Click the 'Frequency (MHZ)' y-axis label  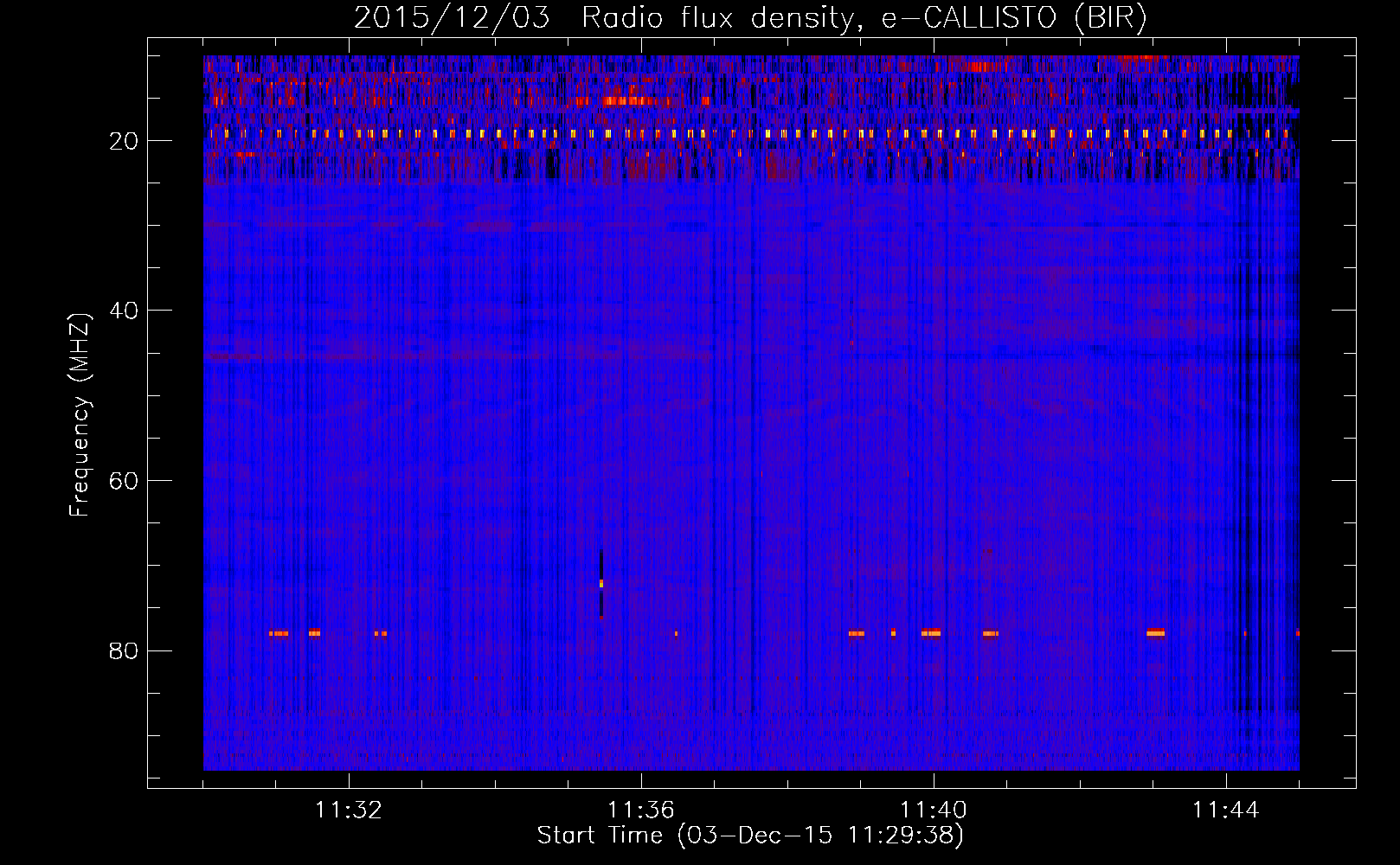(x=80, y=415)
